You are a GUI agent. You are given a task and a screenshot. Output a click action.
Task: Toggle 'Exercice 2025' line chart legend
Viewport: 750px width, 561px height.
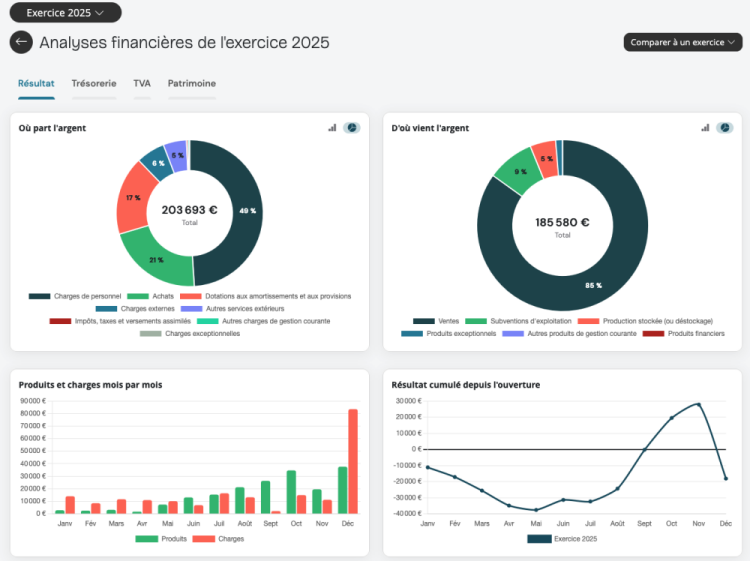pyautogui.click(x=562, y=539)
